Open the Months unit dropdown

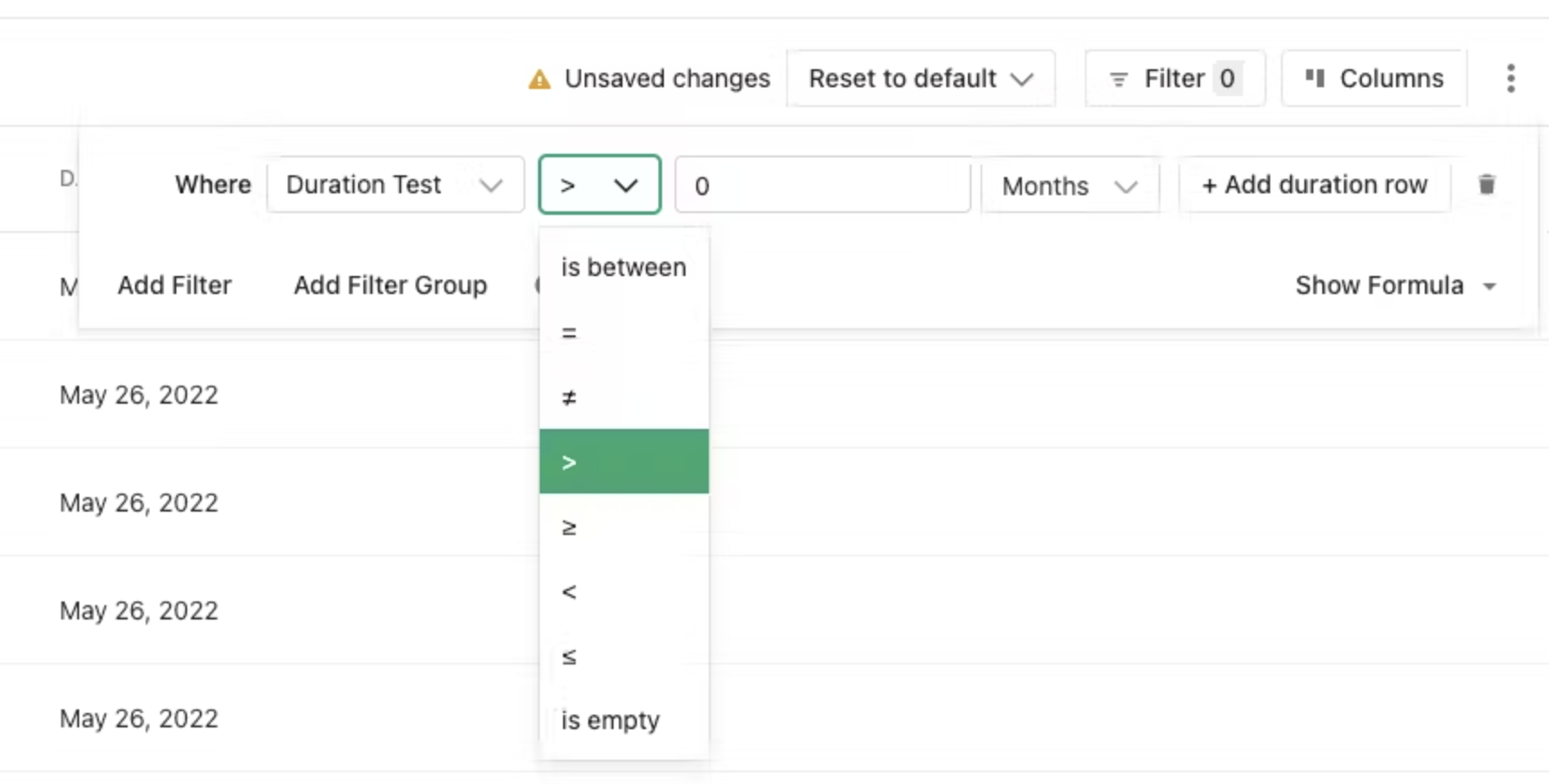[x=1070, y=186]
